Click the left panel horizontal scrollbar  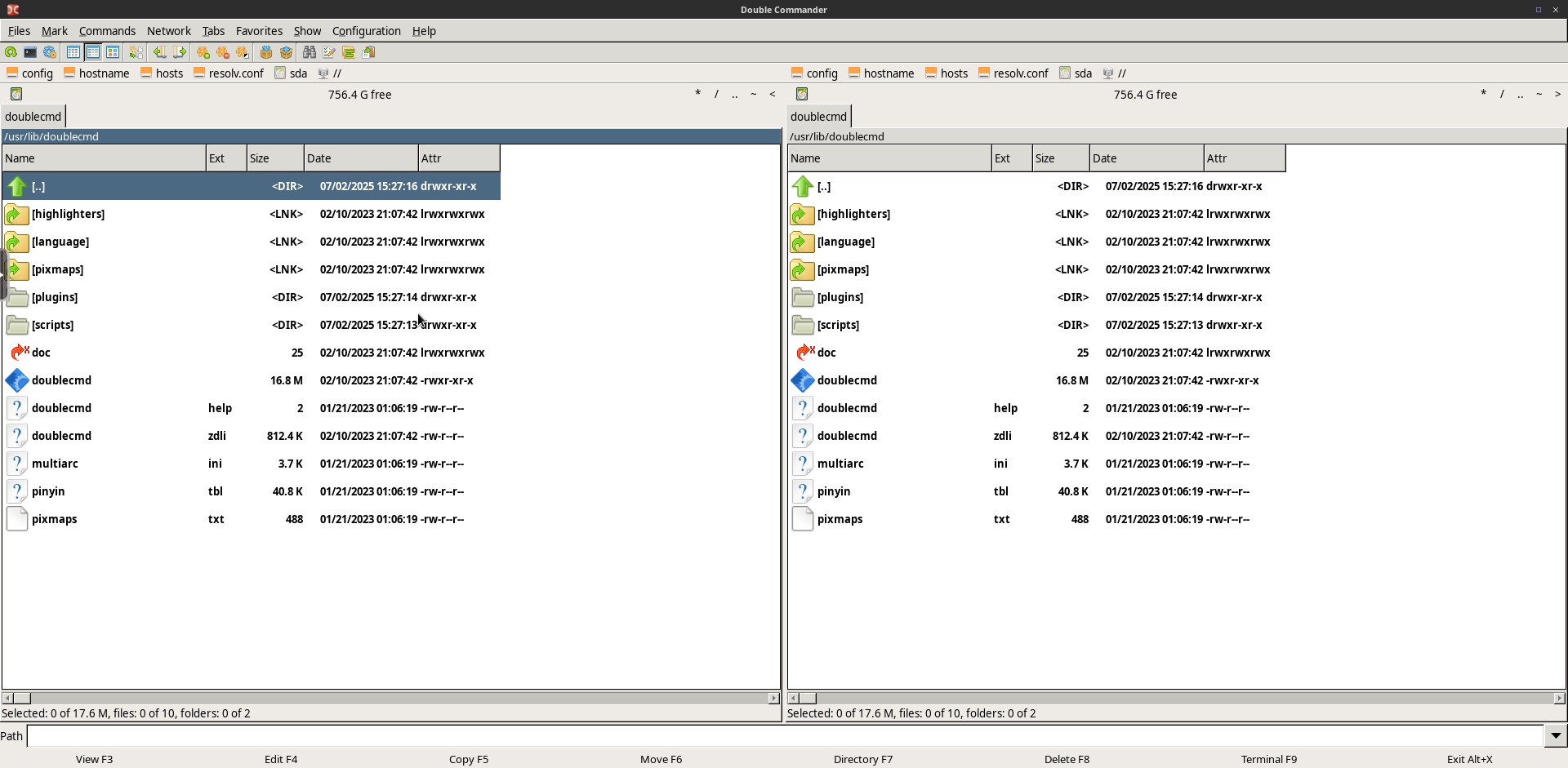click(x=390, y=699)
